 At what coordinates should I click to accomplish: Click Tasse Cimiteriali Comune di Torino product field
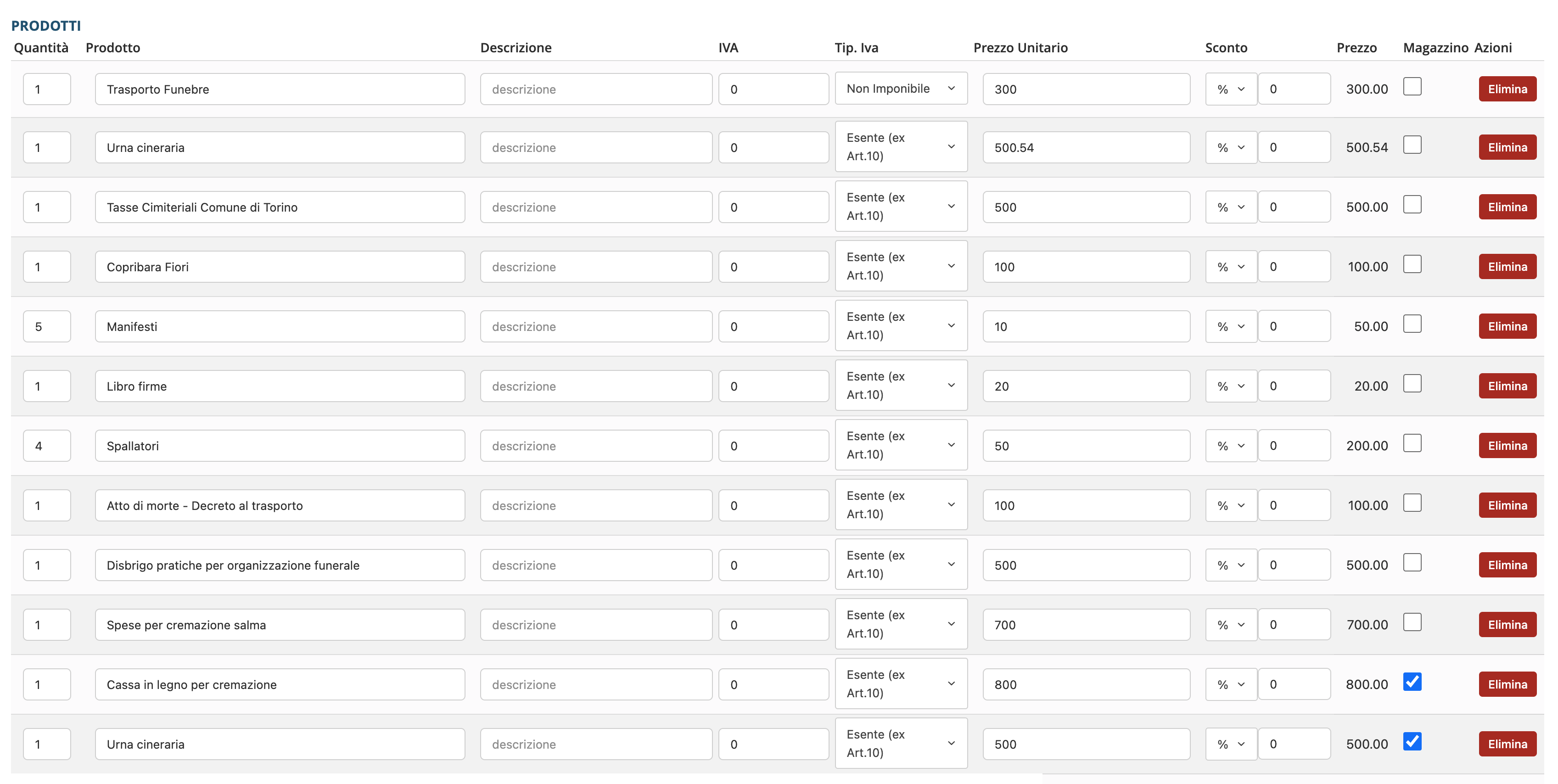point(280,207)
